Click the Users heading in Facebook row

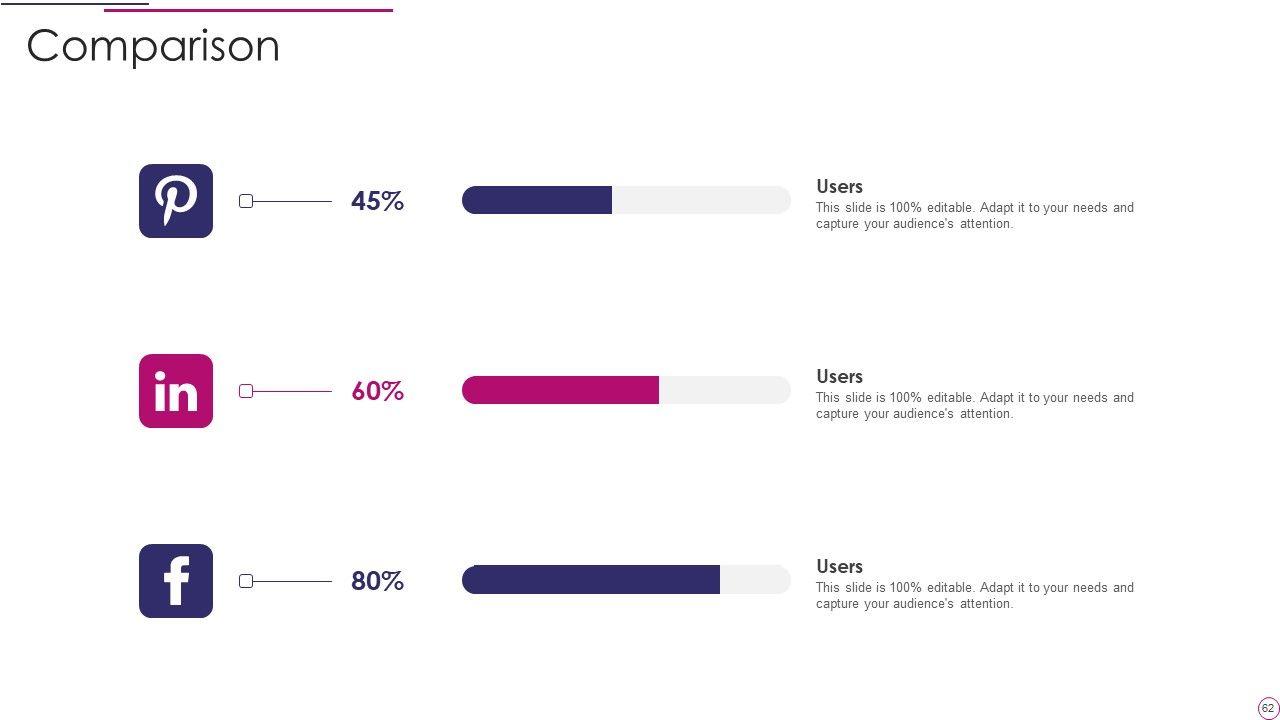pyautogui.click(x=839, y=567)
